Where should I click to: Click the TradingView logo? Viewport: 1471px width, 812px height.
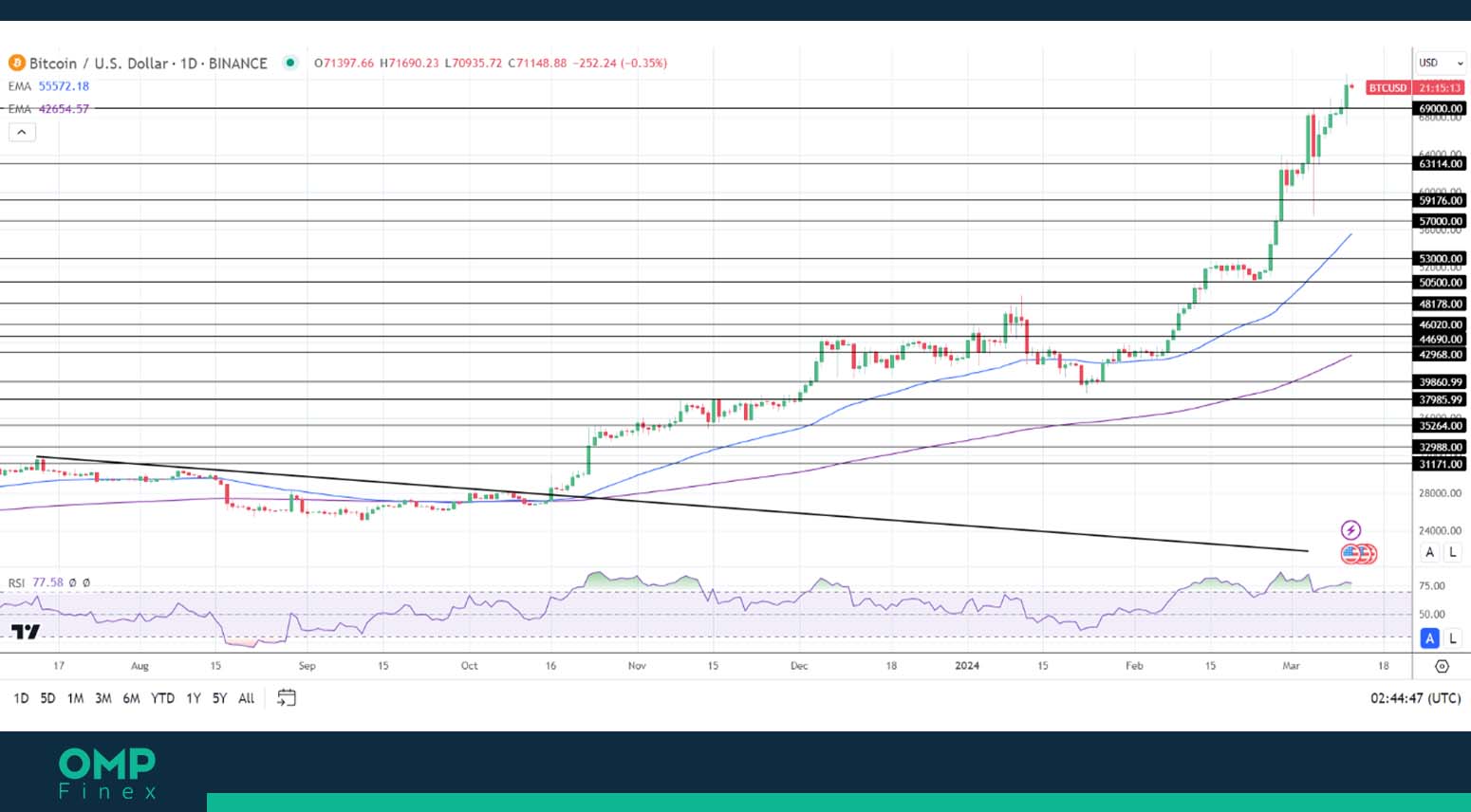pyautogui.click(x=26, y=632)
